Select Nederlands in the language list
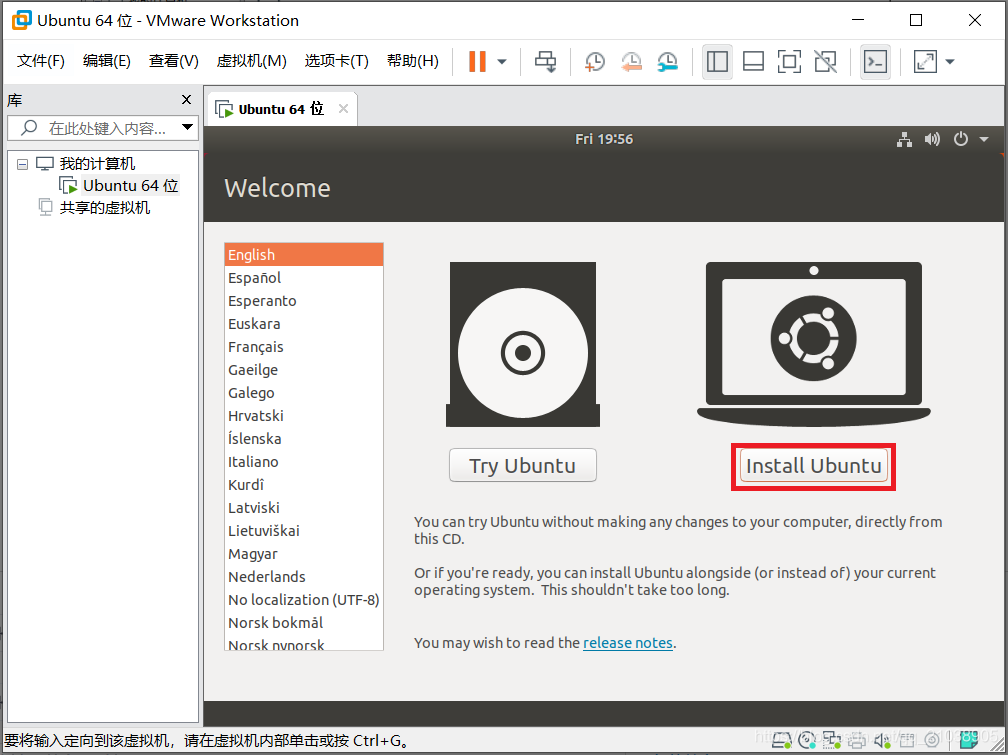Image resolution: width=1008 pixels, height=755 pixels. pos(303,577)
